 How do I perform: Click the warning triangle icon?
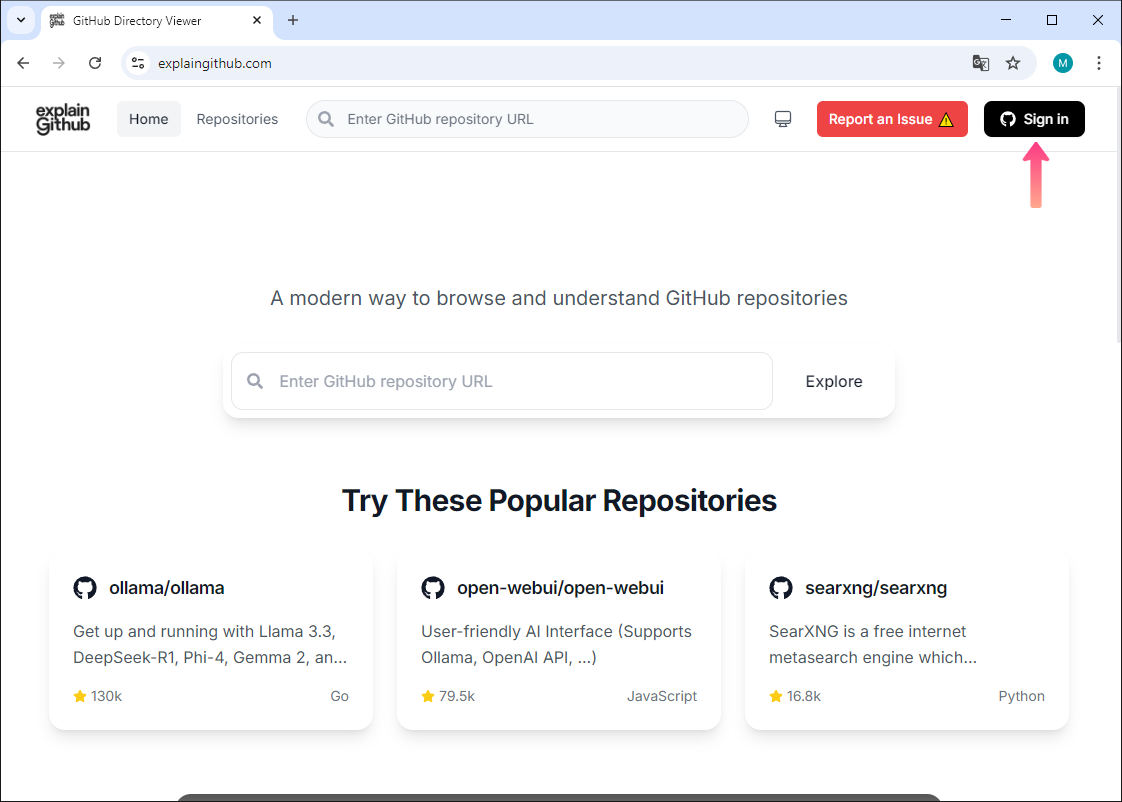click(946, 119)
